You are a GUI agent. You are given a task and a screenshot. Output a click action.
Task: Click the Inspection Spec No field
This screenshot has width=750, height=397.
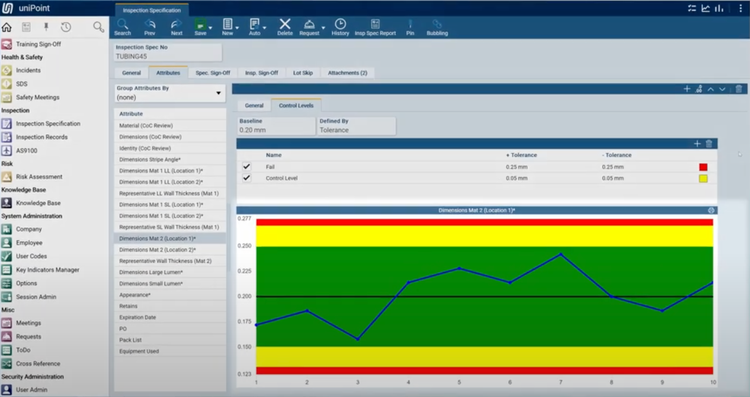(x=168, y=52)
